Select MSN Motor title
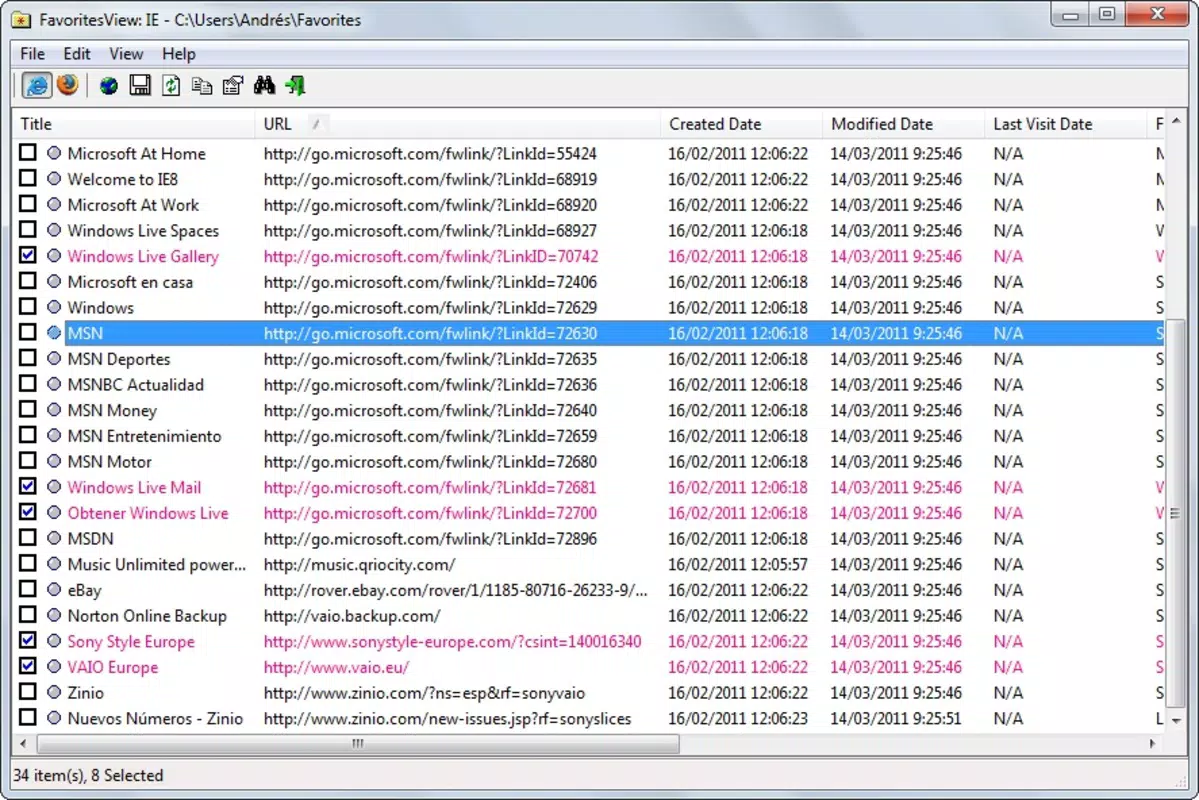The image size is (1199, 800). [109, 461]
